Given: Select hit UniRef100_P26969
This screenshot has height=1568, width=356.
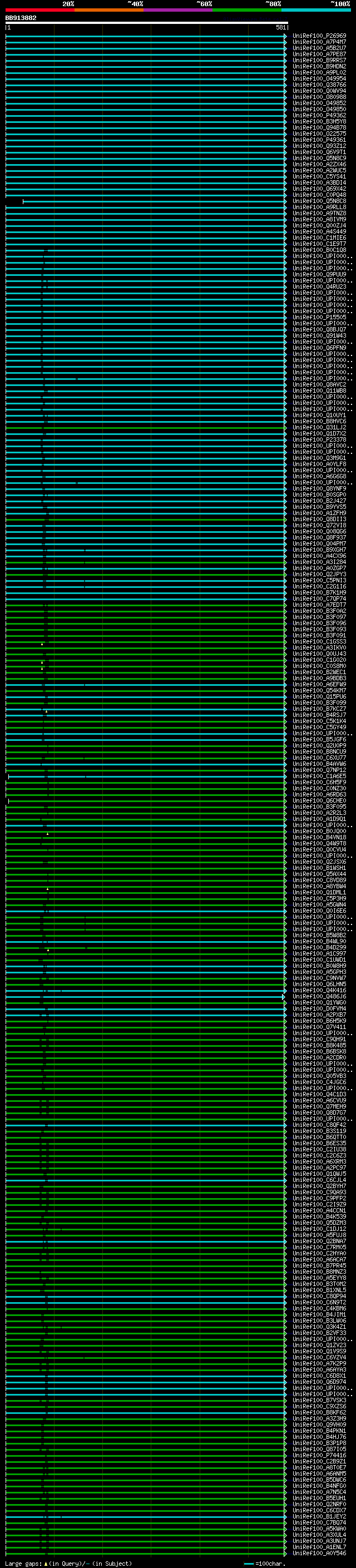Looking at the screenshot, I should pos(319,36).
